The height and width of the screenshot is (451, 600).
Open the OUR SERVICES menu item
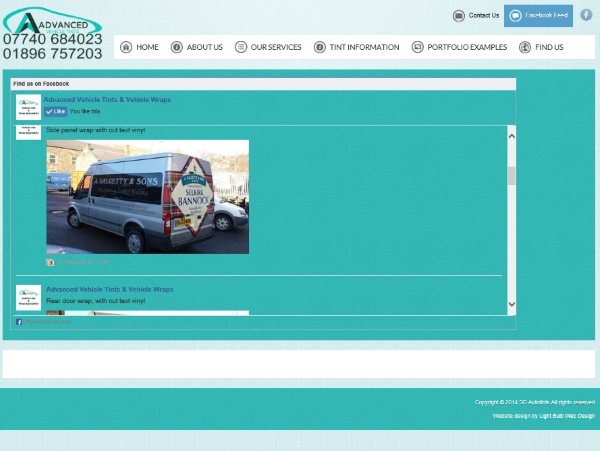tap(275, 47)
